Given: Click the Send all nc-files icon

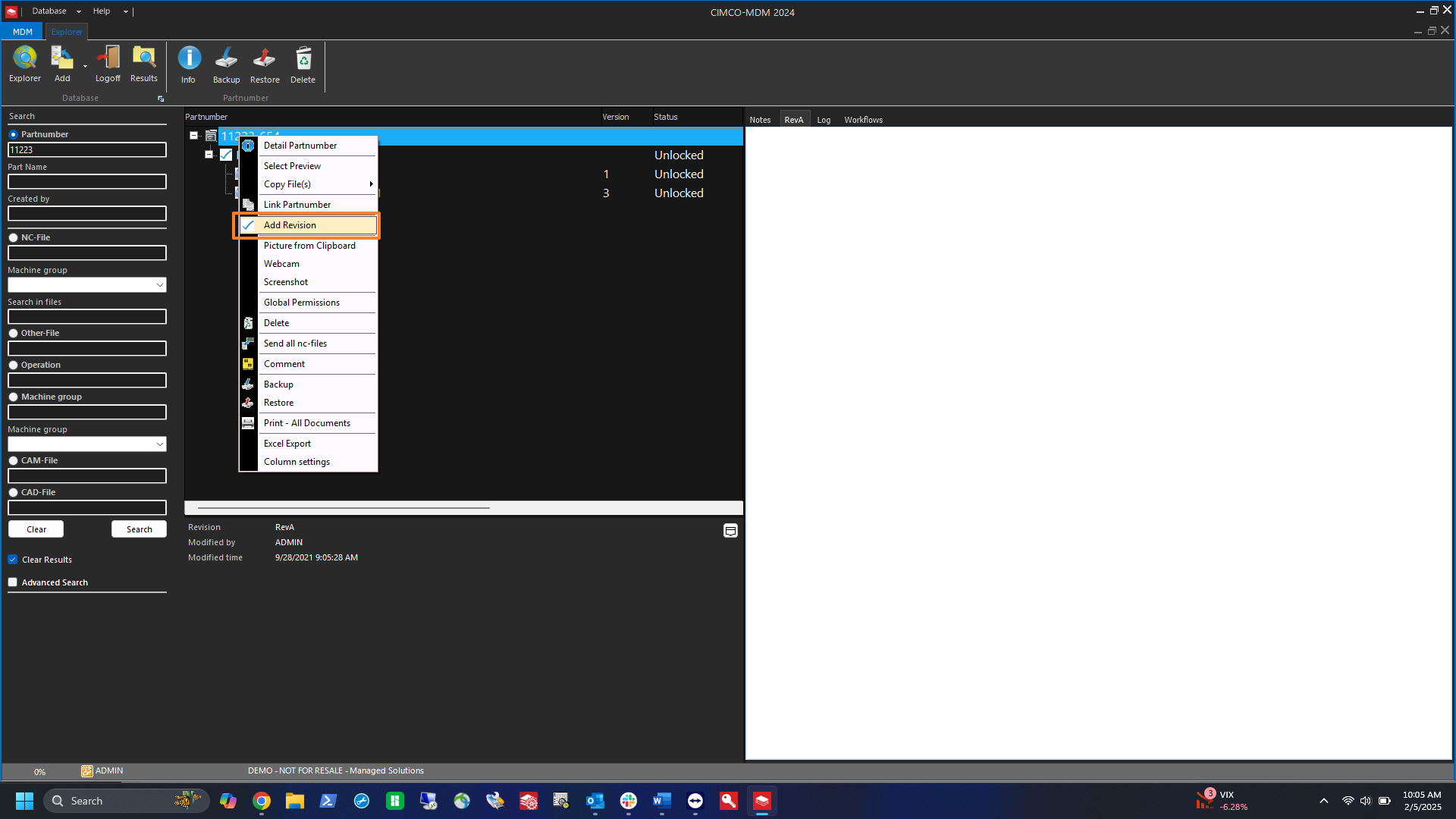Looking at the screenshot, I should [x=248, y=344].
